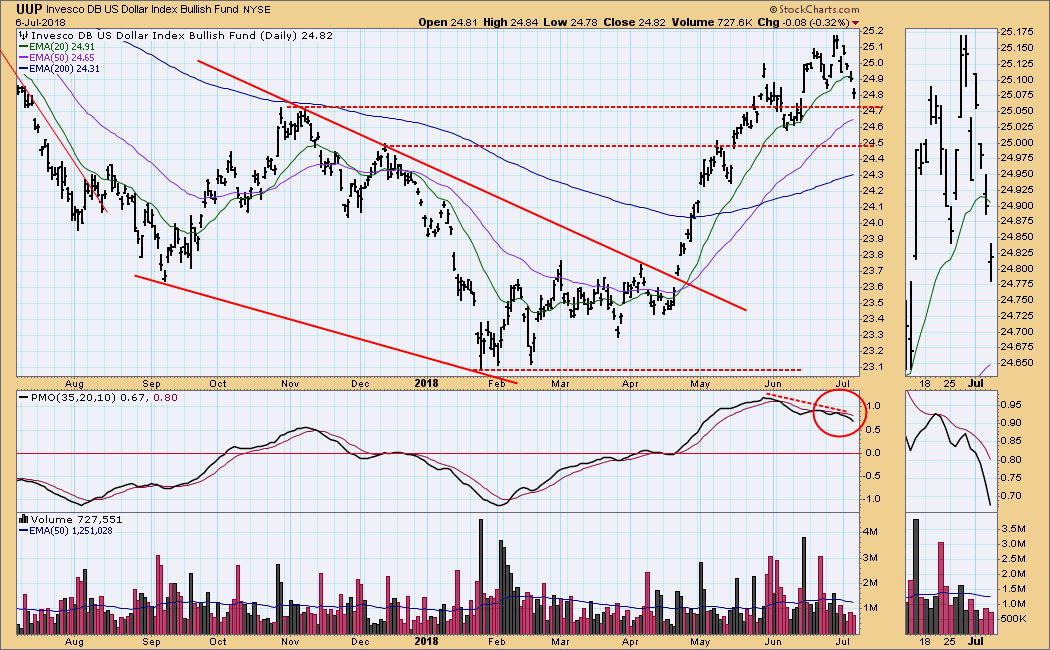Viewport: 1050px width, 650px height.
Task: Click the 500K volume zoom axis label
Action: coord(1012,619)
